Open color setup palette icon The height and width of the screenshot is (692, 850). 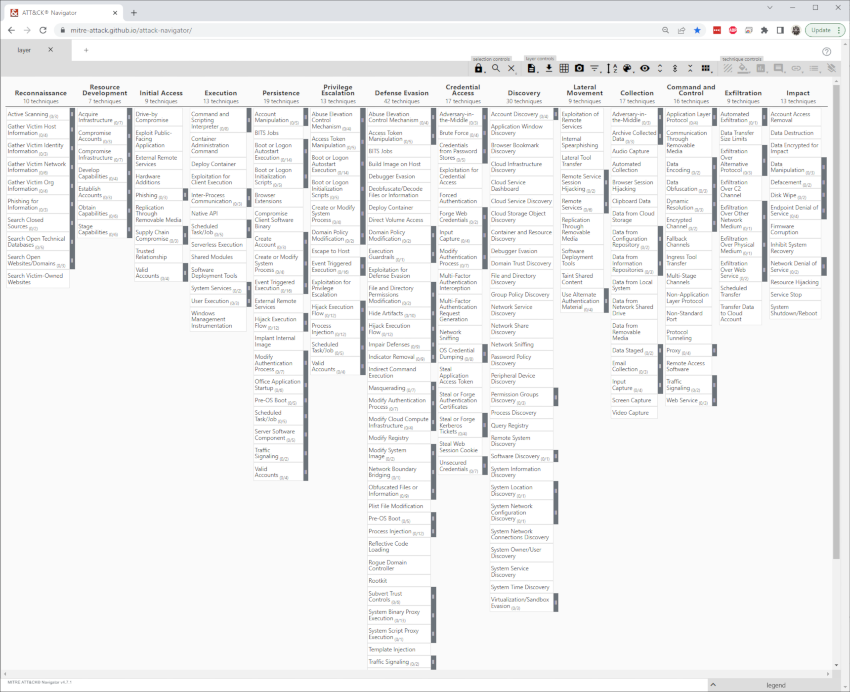pyautogui.click(x=627, y=68)
